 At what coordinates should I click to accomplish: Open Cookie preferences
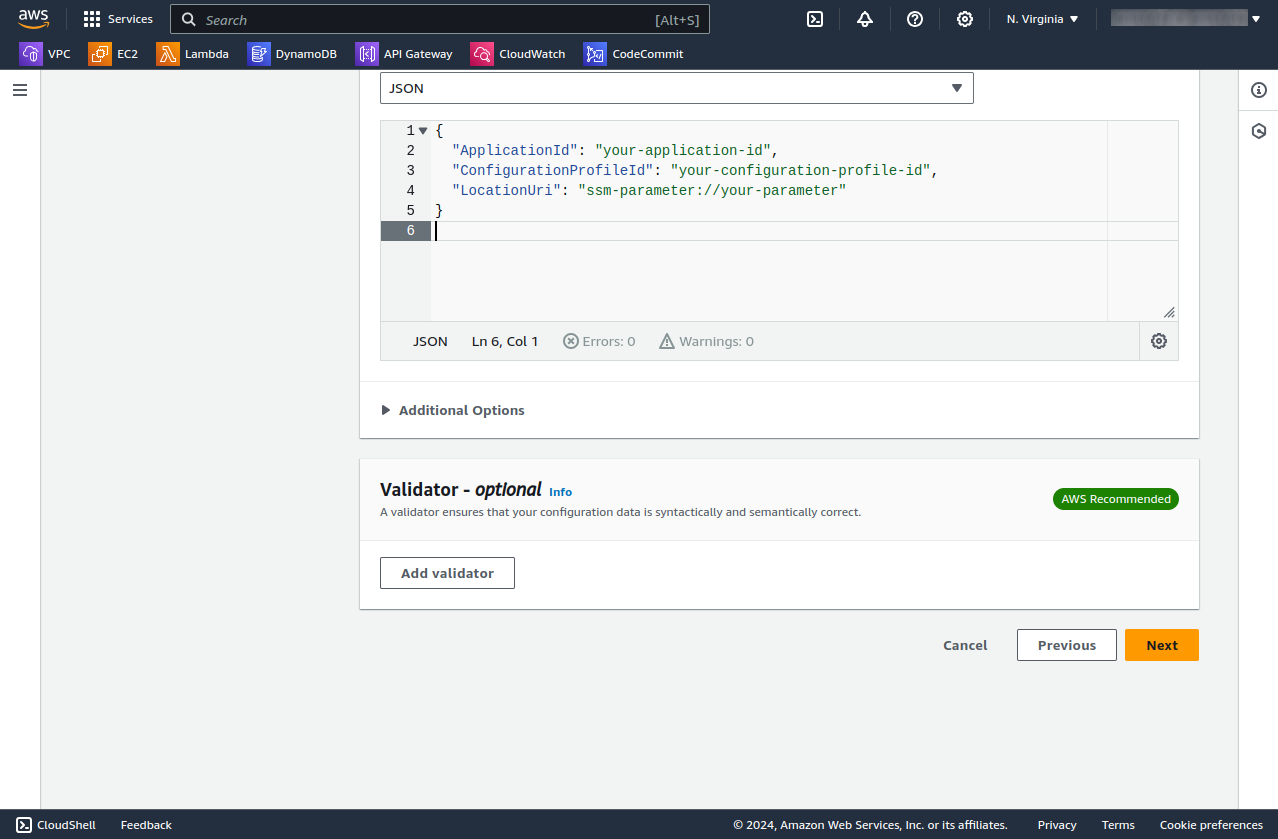(x=1211, y=825)
